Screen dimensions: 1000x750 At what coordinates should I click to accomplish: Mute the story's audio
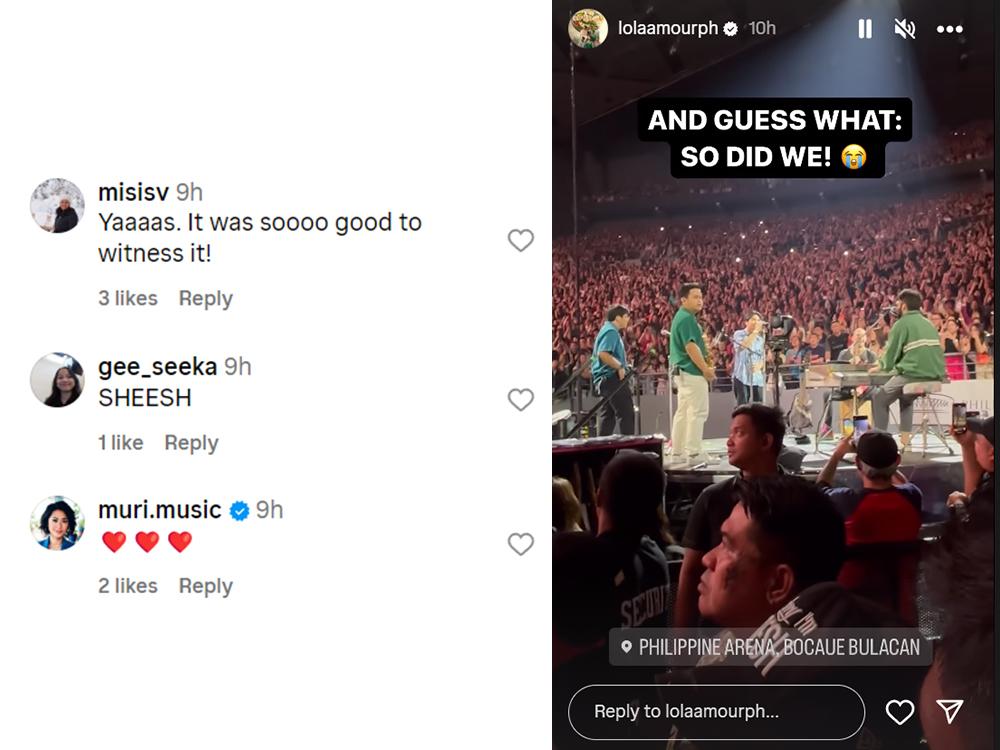tap(904, 29)
